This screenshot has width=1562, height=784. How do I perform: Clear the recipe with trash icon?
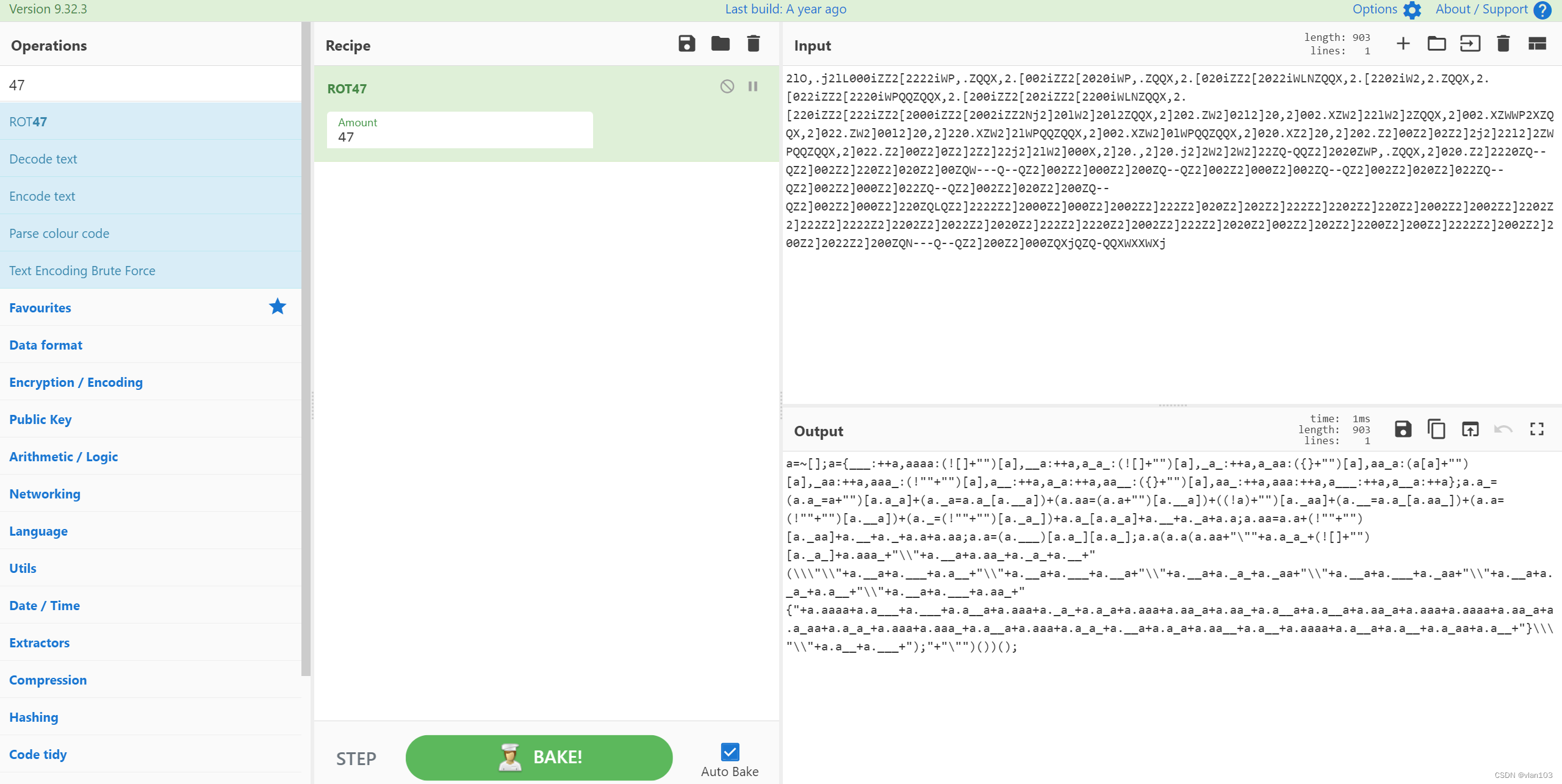pos(754,43)
